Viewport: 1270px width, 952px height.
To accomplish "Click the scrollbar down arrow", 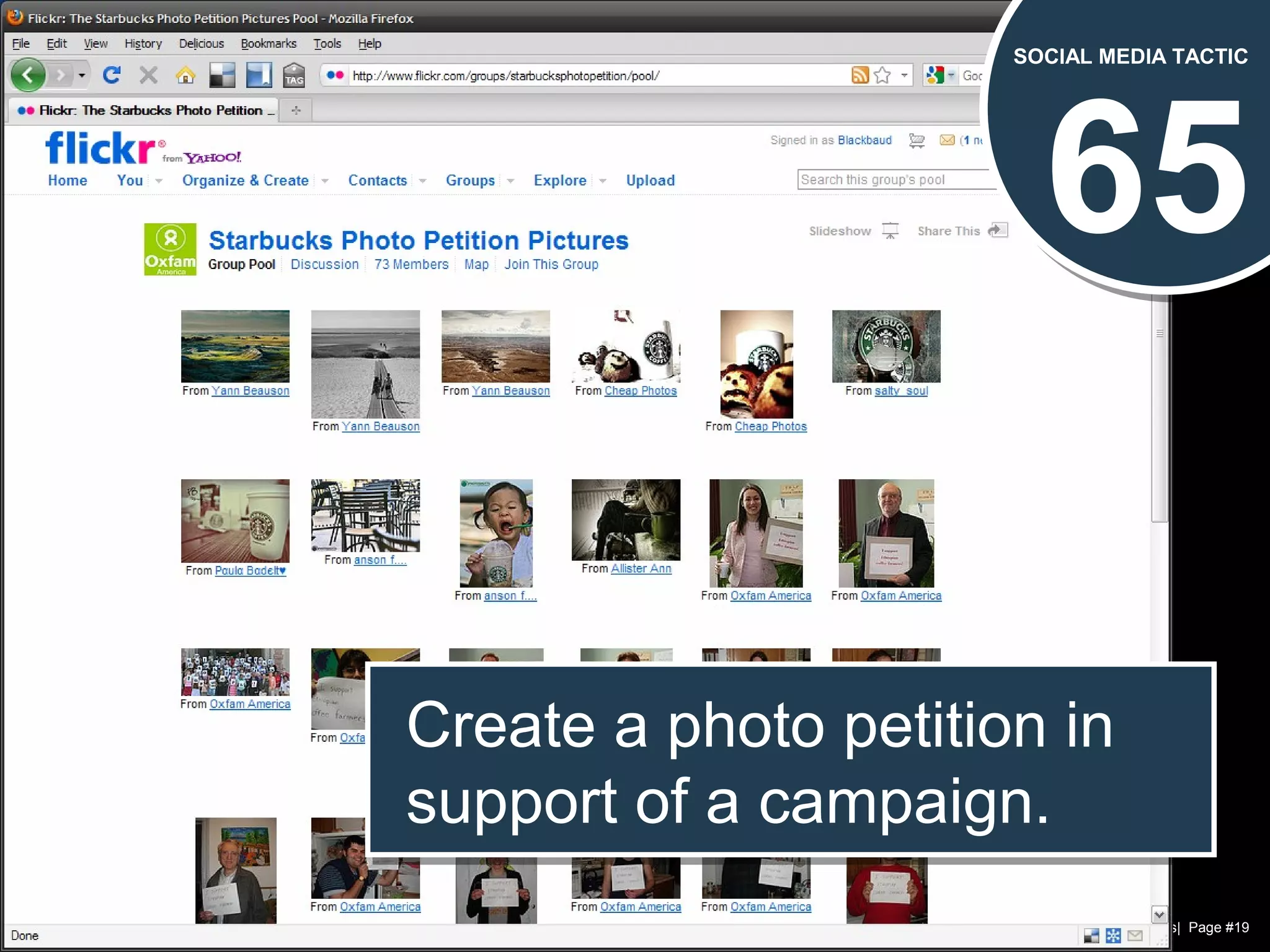I will coord(1160,915).
